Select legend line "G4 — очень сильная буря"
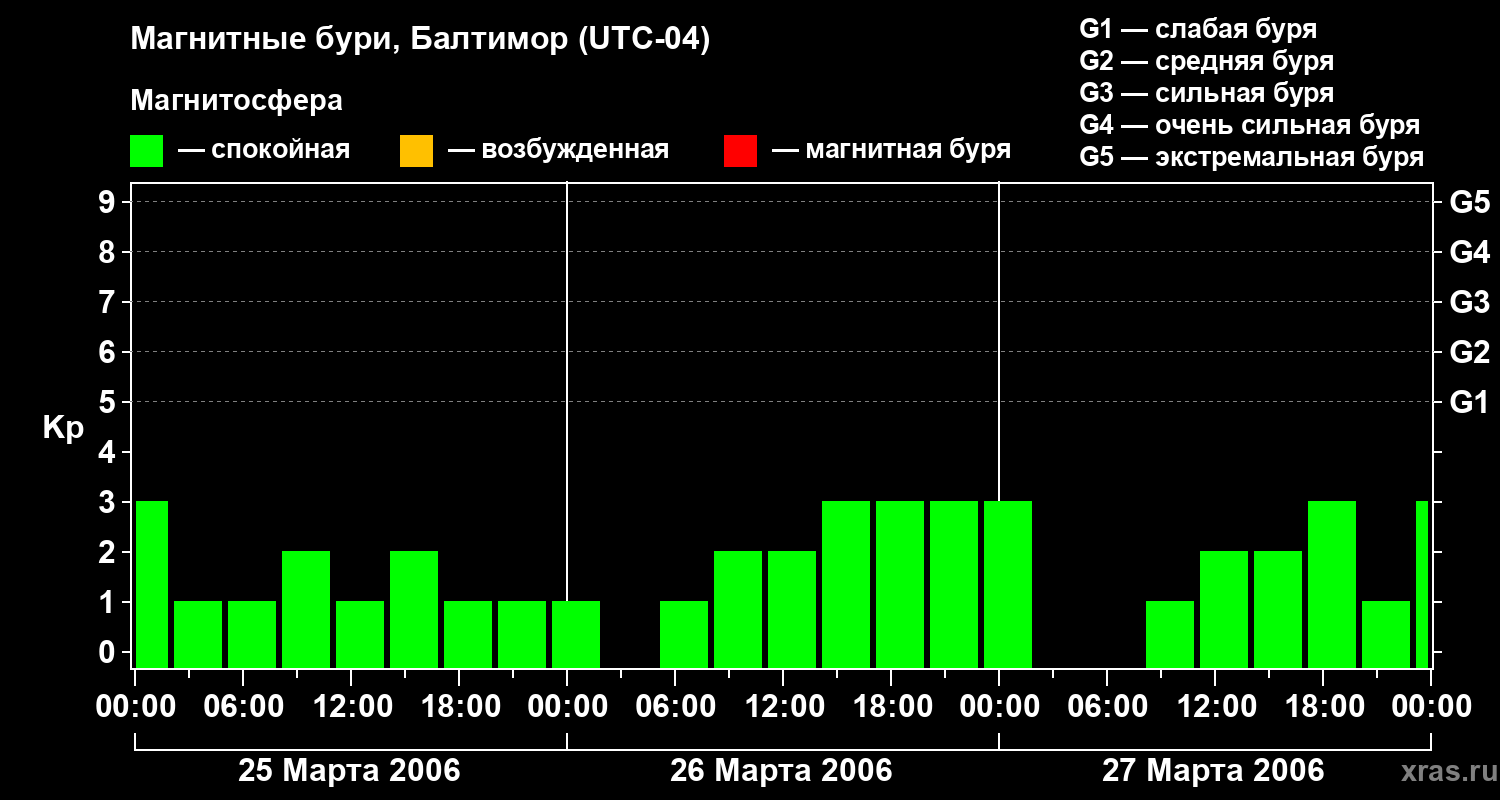The image size is (1500, 800). [x=1250, y=125]
